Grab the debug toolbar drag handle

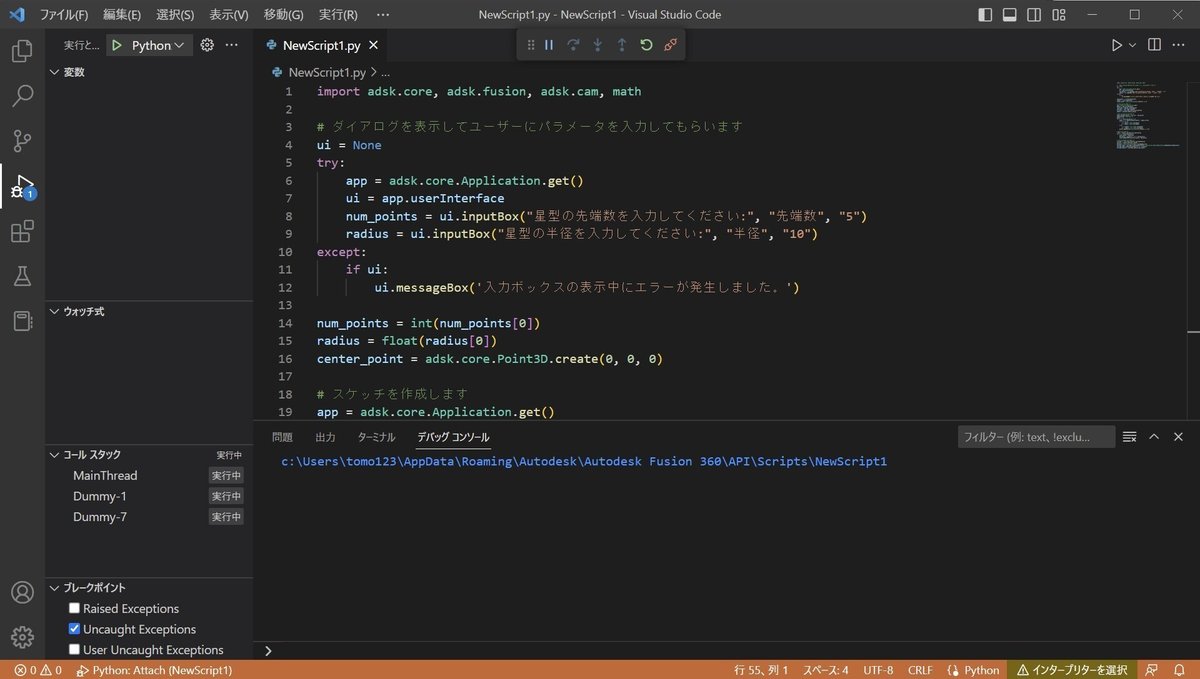pyautogui.click(x=531, y=45)
